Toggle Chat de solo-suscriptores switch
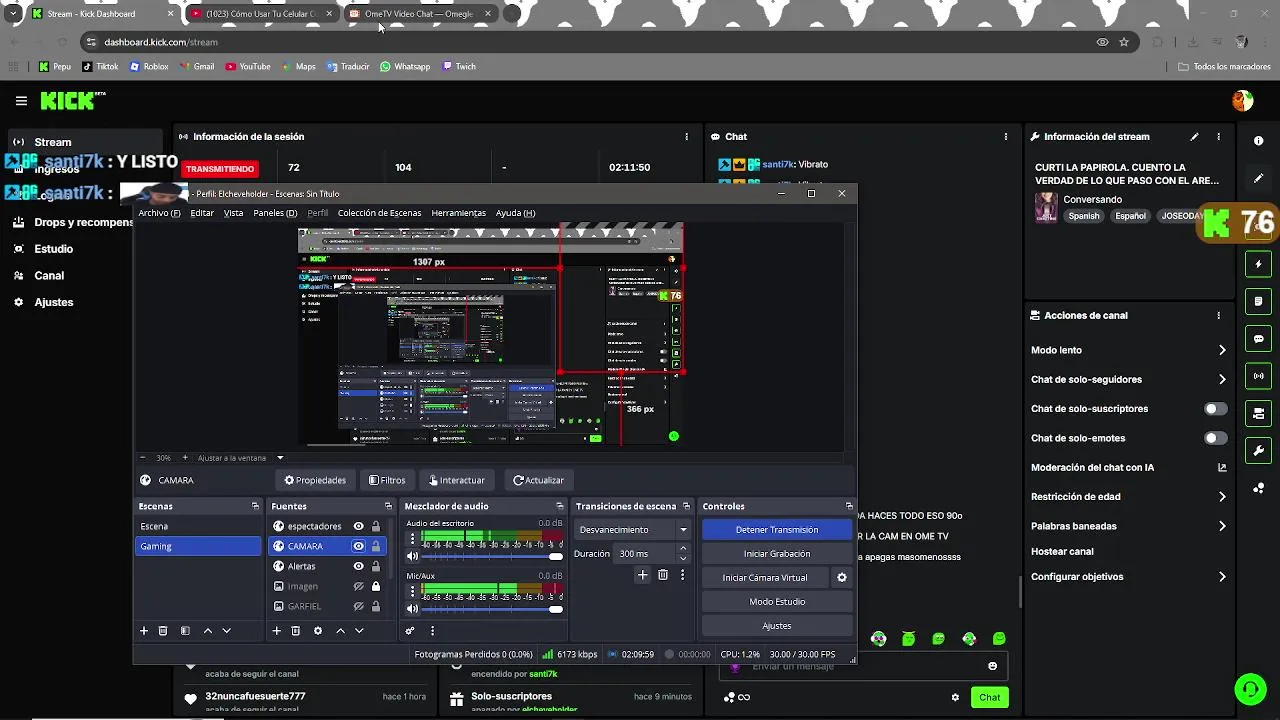Image resolution: width=1280 pixels, height=720 pixels. (1215, 409)
